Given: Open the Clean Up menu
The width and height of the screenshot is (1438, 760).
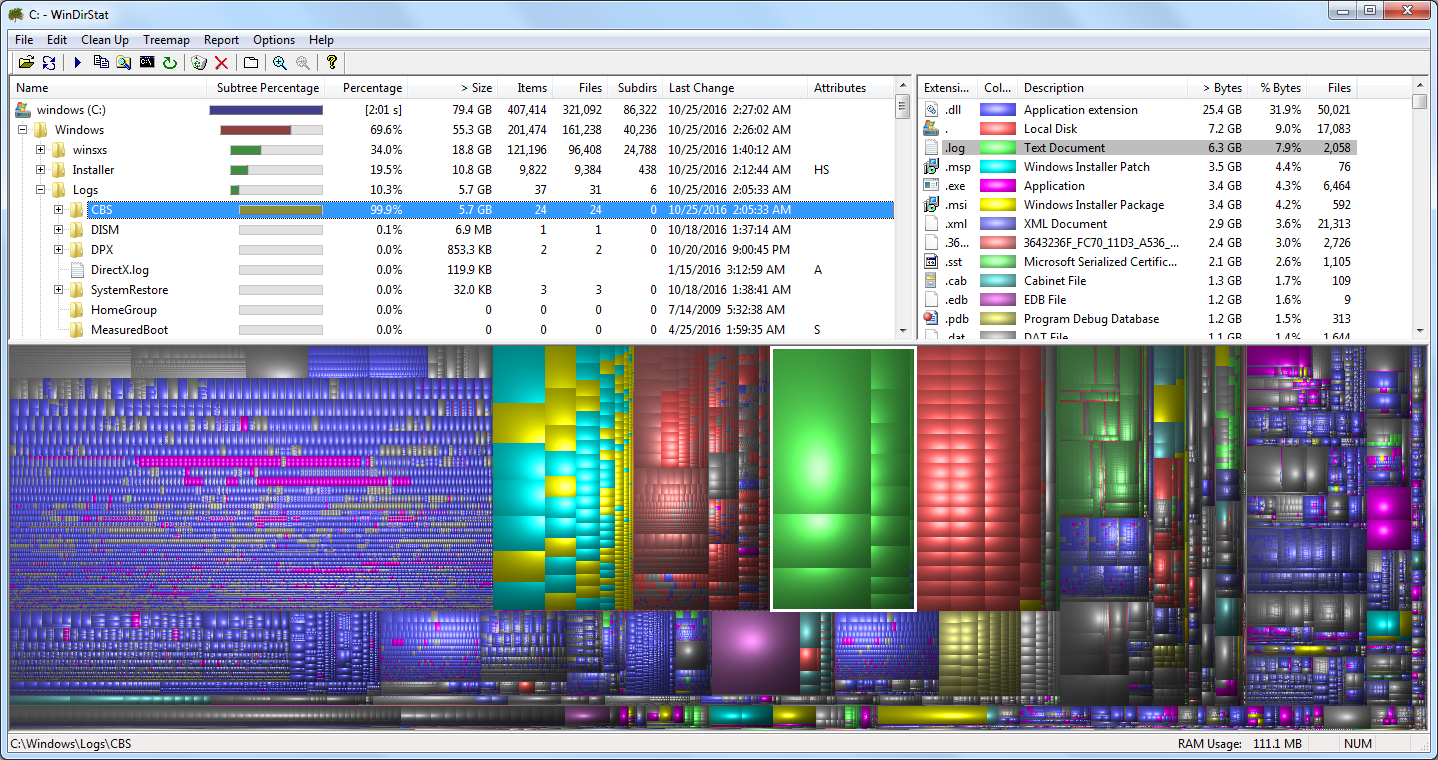Looking at the screenshot, I should click(105, 40).
